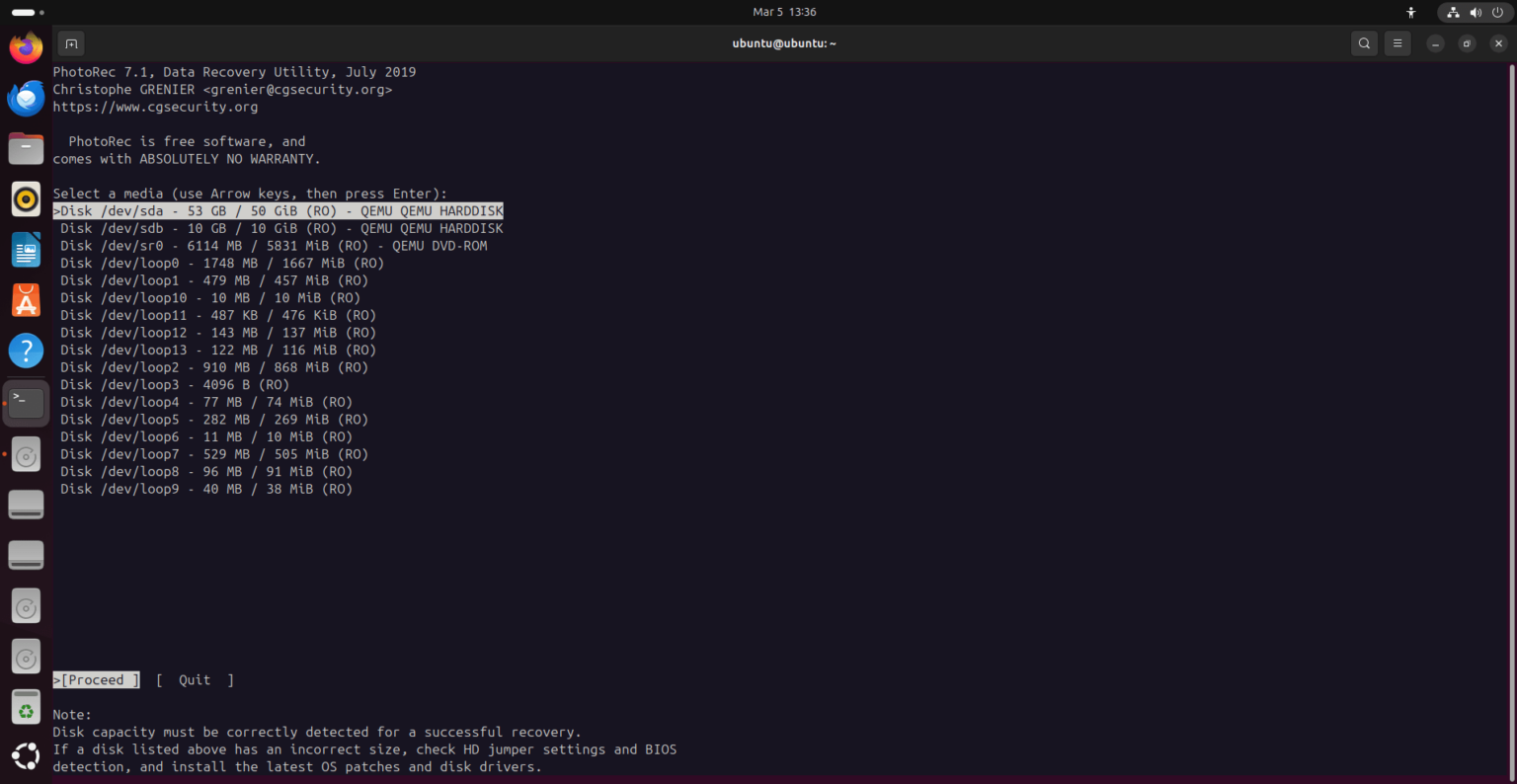Image resolution: width=1517 pixels, height=784 pixels.
Task: Open the terminal hamburger menu
Action: point(1397,43)
